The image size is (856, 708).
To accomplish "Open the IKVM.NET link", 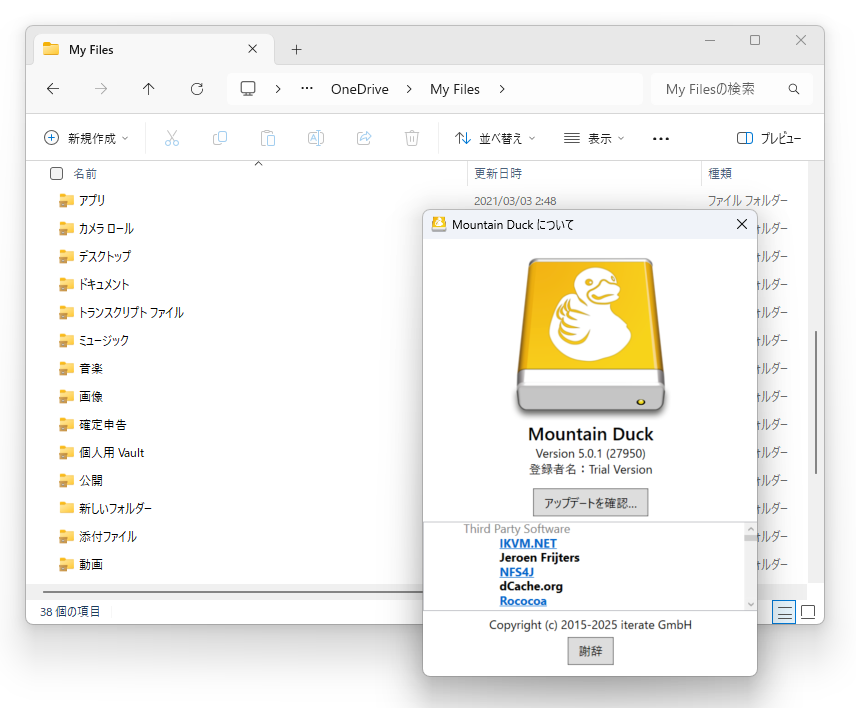I will [x=527, y=543].
